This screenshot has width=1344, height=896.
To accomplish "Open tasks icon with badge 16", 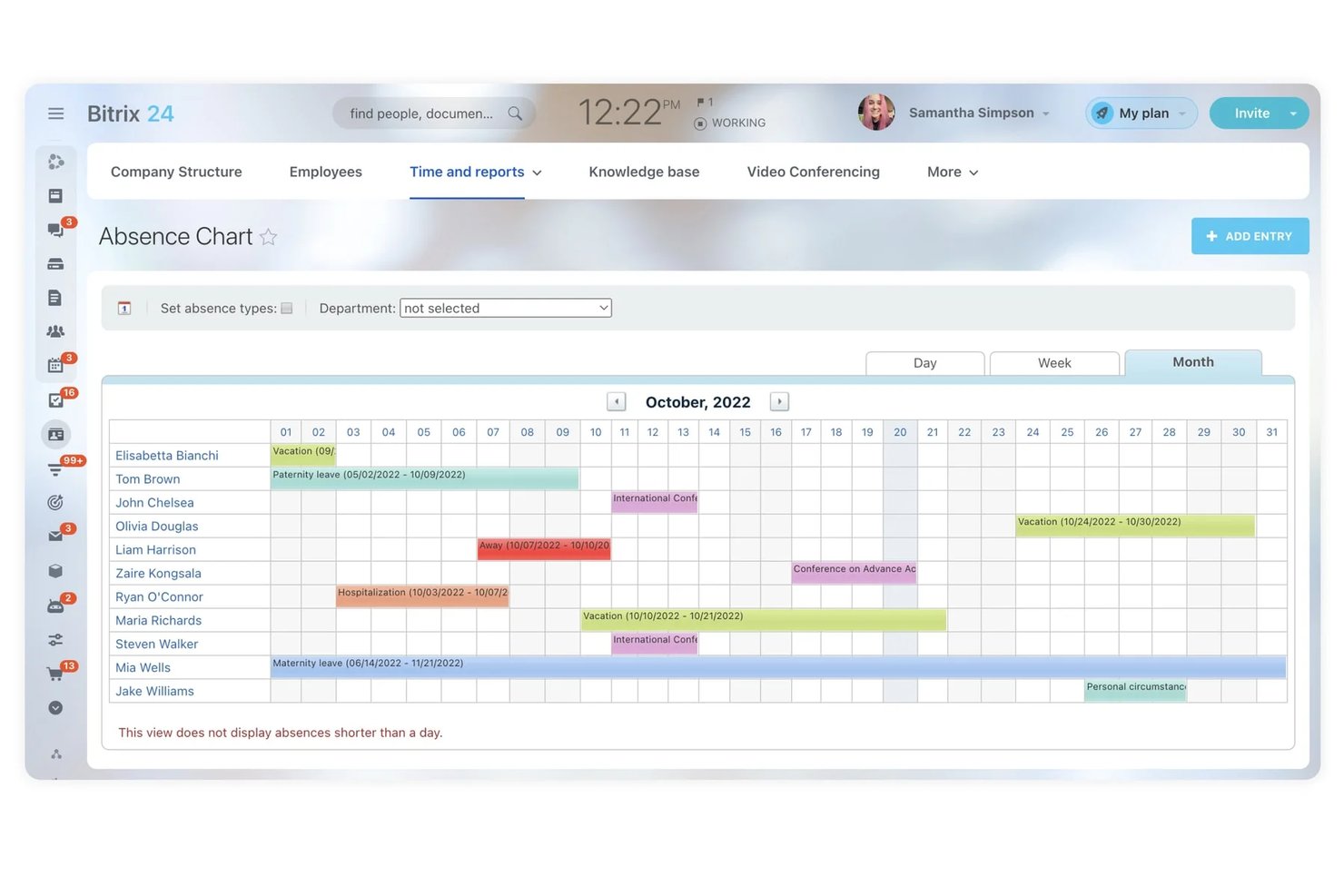I will point(55,399).
